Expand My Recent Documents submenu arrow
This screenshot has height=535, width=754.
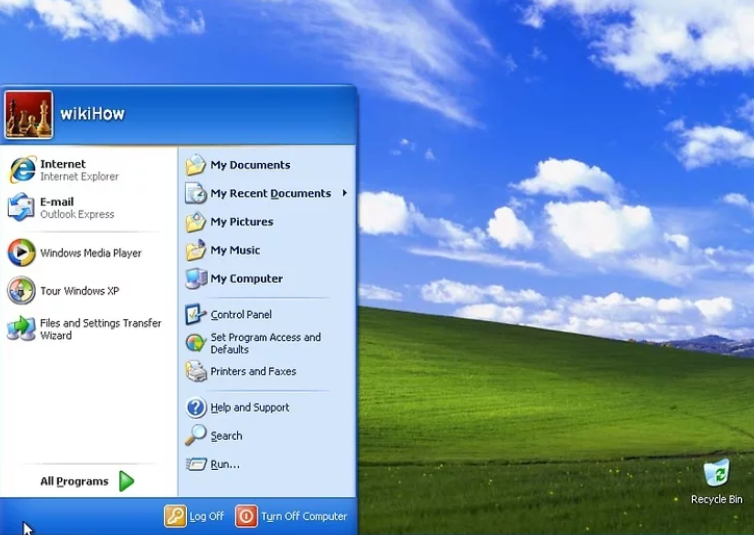[345, 193]
